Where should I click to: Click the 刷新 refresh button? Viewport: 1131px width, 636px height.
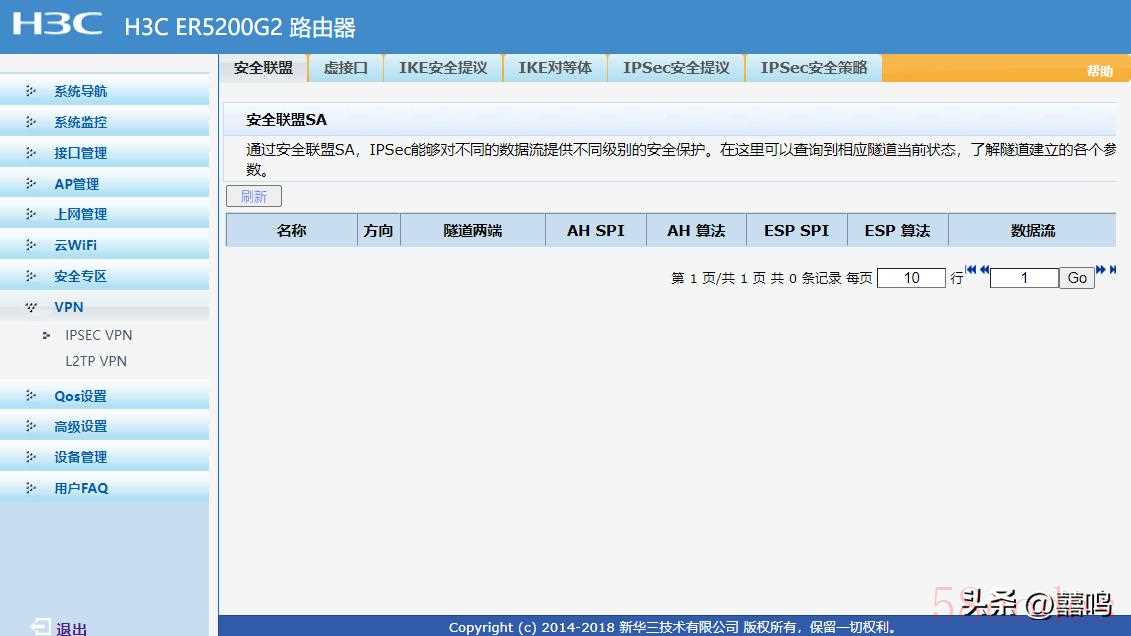[x=254, y=196]
